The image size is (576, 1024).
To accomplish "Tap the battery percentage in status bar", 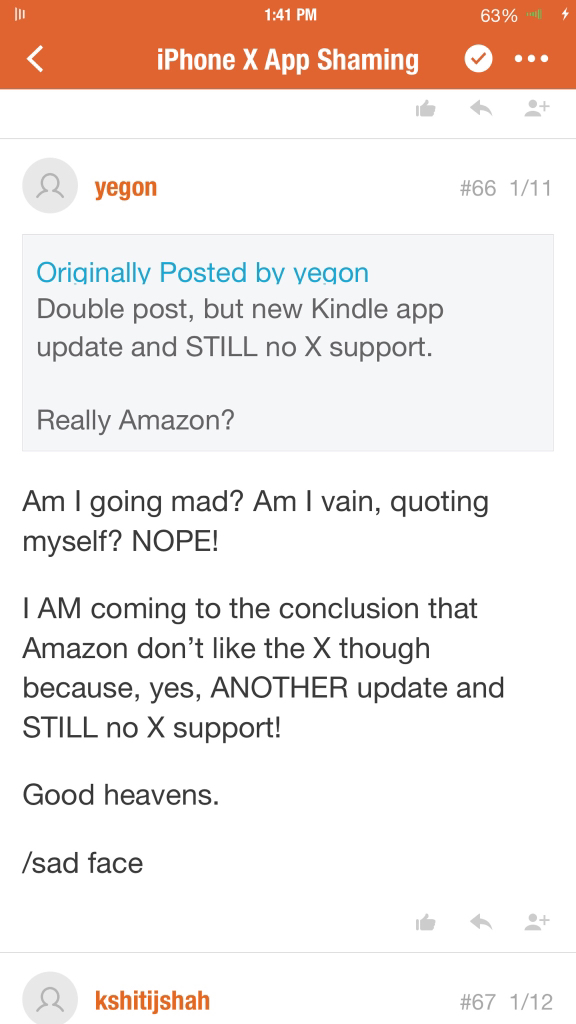I will coord(499,15).
